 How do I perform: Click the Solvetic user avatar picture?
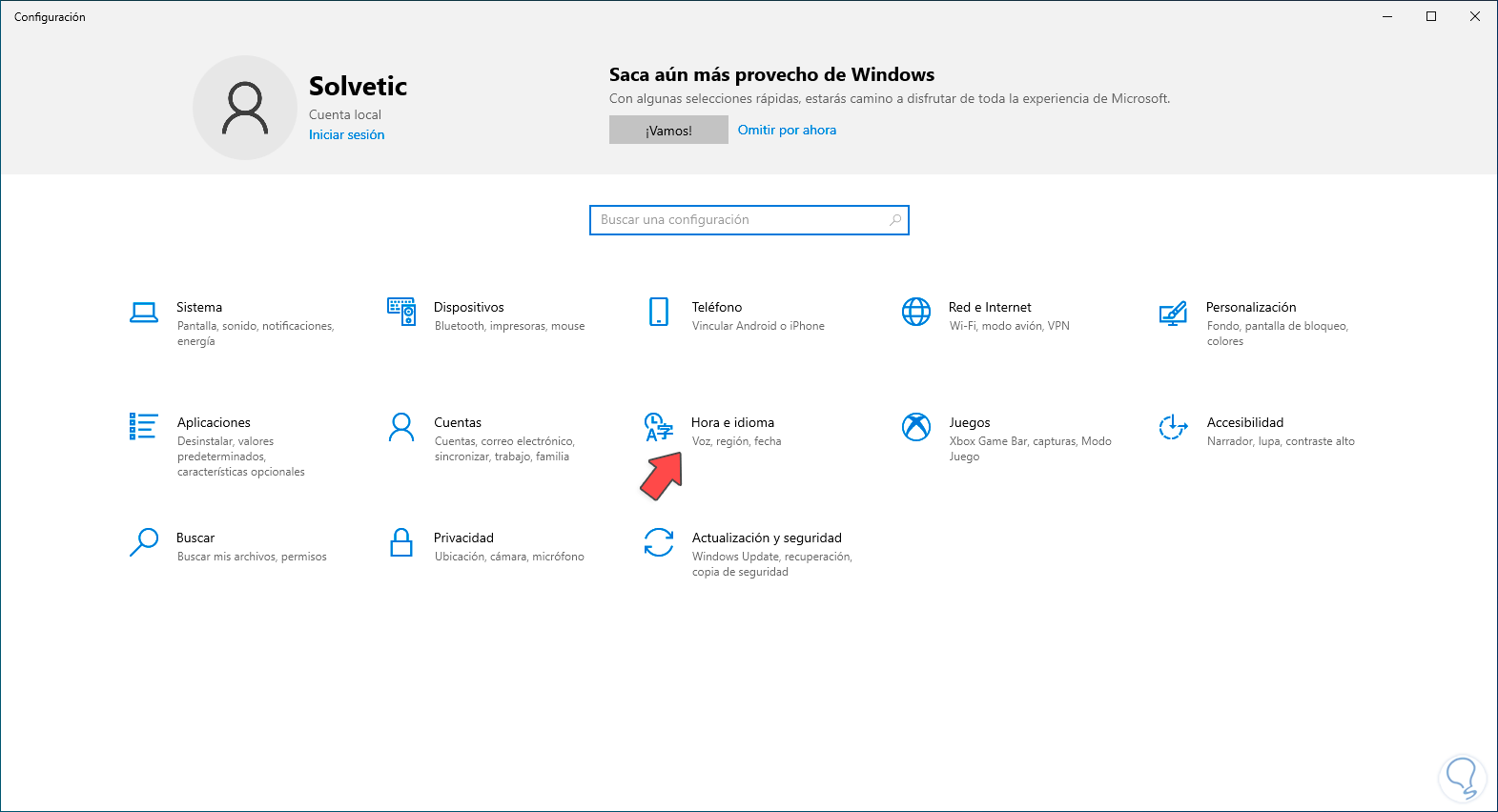pos(245,108)
